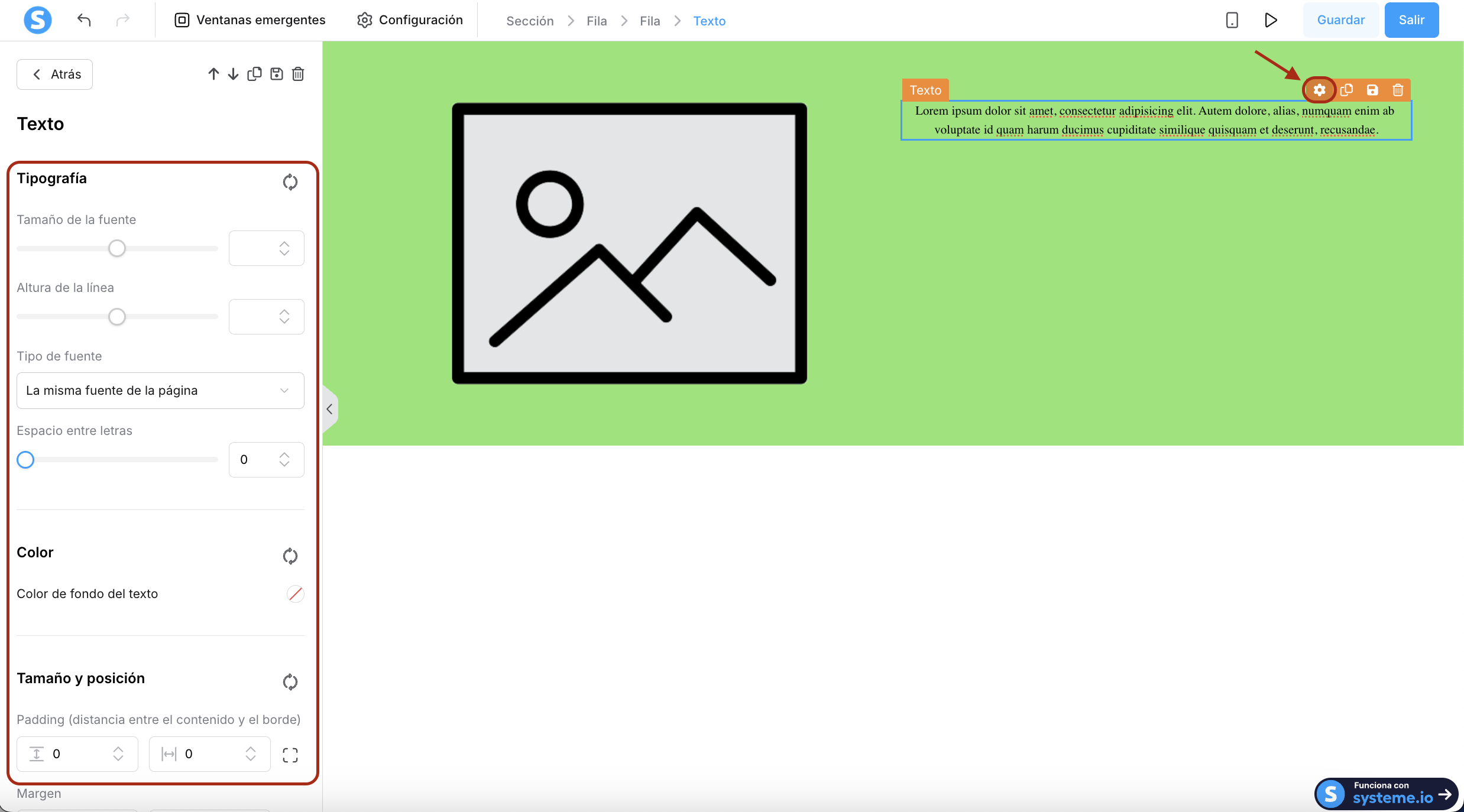Reset Color section settings
1464x812 pixels.
pos(290,556)
